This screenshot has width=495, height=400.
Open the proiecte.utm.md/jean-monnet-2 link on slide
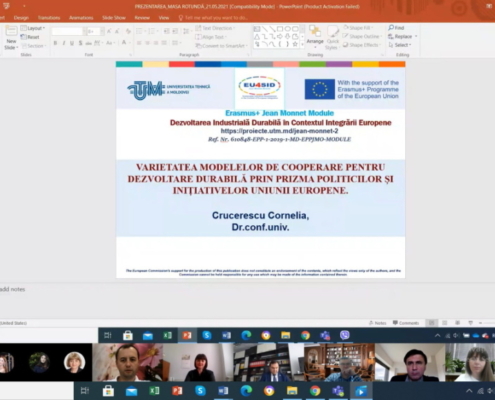[279, 131]
